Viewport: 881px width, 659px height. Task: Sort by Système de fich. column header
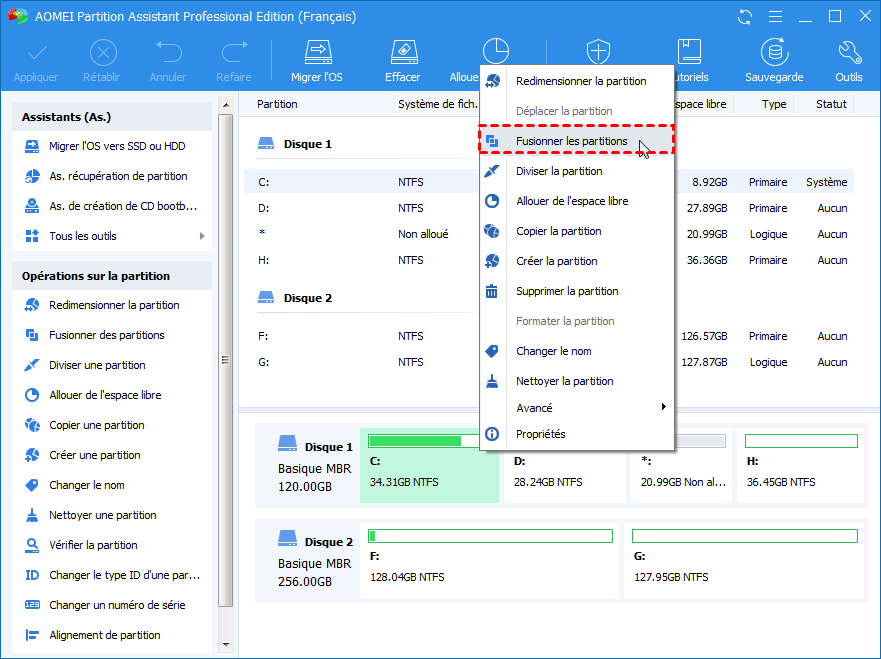[438, 104]
